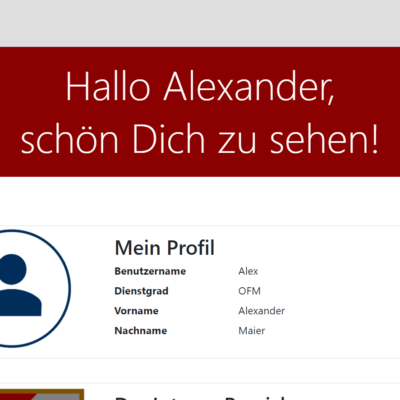Click the white space below red banner
Screen dimensions: 400x400
point(200,201)
